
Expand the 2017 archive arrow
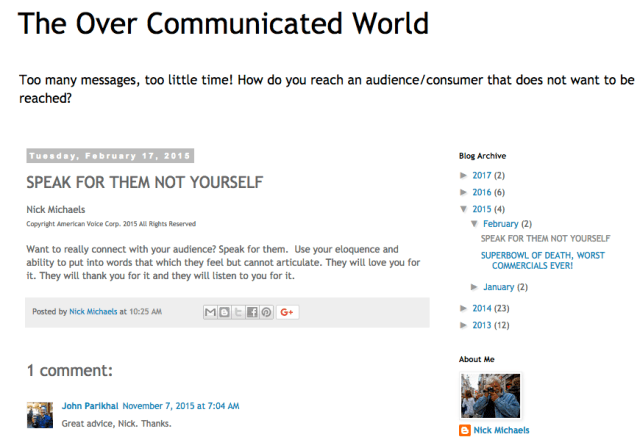click(463, 175)
